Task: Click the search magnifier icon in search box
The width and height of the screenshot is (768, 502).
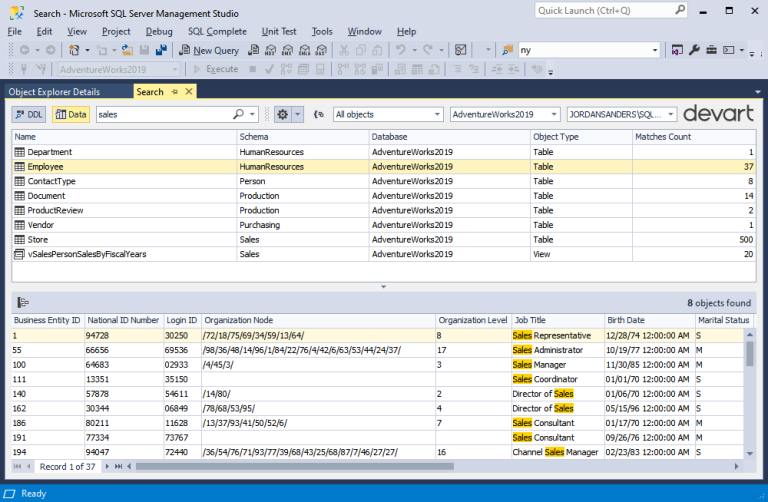Action: pos(238,115)
